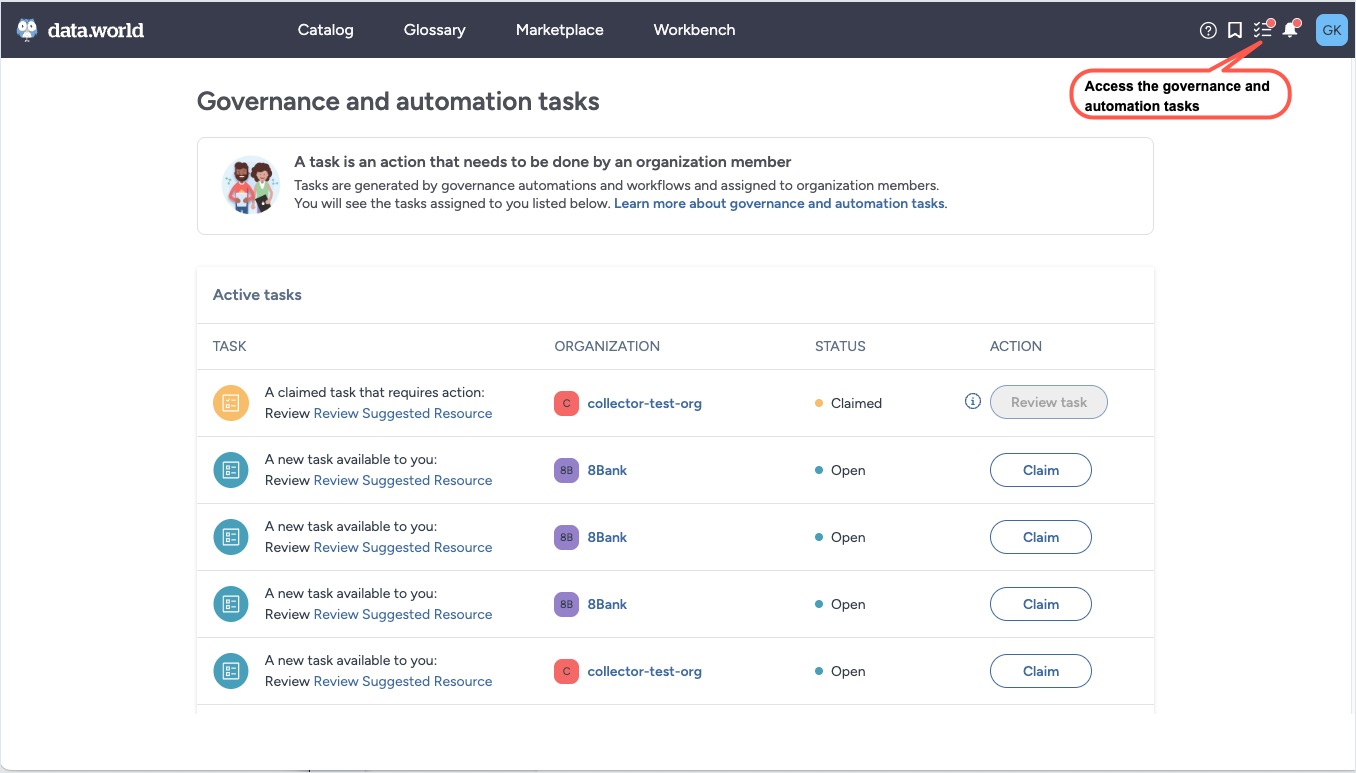Click the red C badge in claimed row
Image resolution: width=1356 pixels, height=773 pixels.
click(566, 403)
